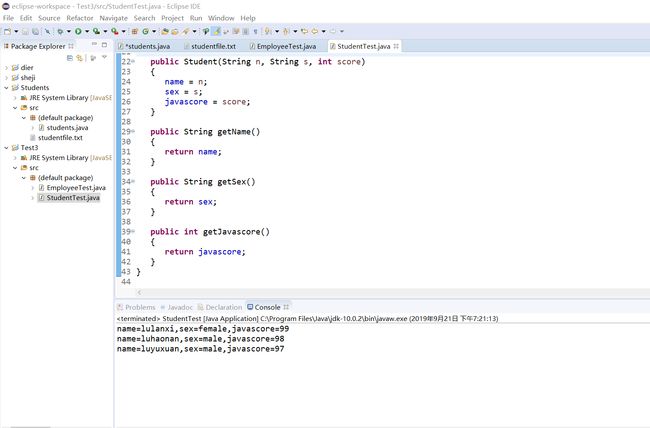Switch to the studentfile.txt tab
The width and height of the screenshot is (650, 428).
213,46
